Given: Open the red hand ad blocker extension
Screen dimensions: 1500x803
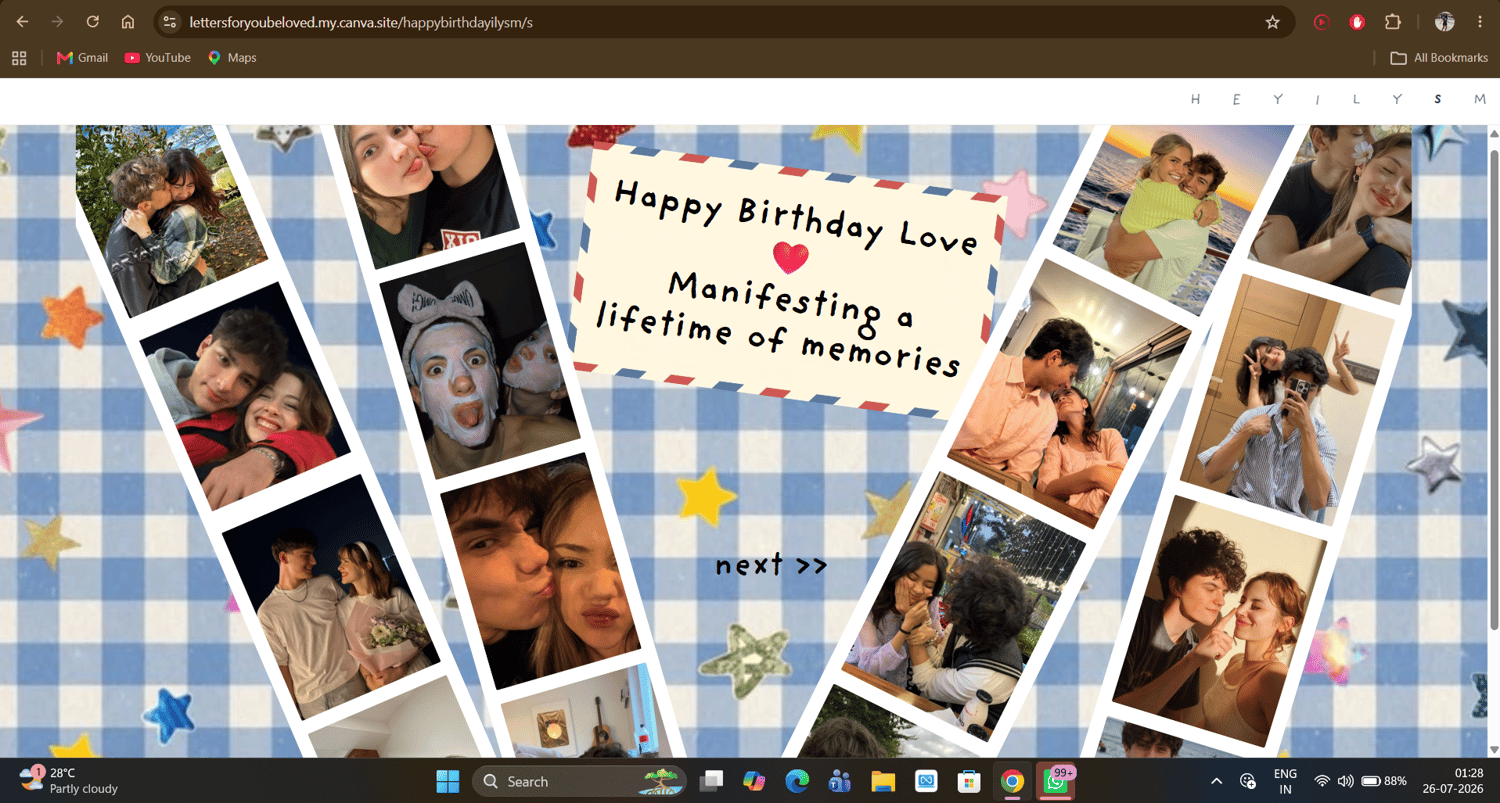Looking at the screenshot, I should (1357, 22).
